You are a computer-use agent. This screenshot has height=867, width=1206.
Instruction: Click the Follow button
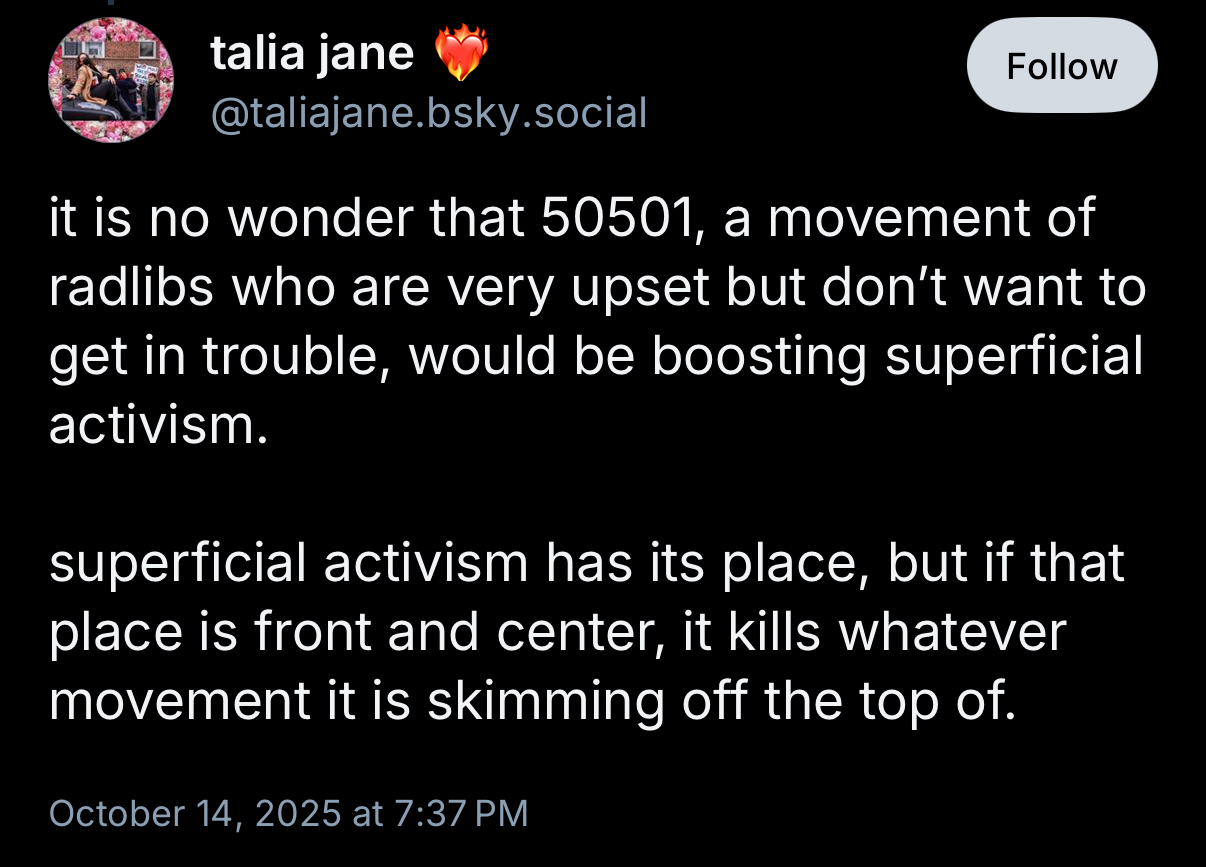pos(1061,66)
